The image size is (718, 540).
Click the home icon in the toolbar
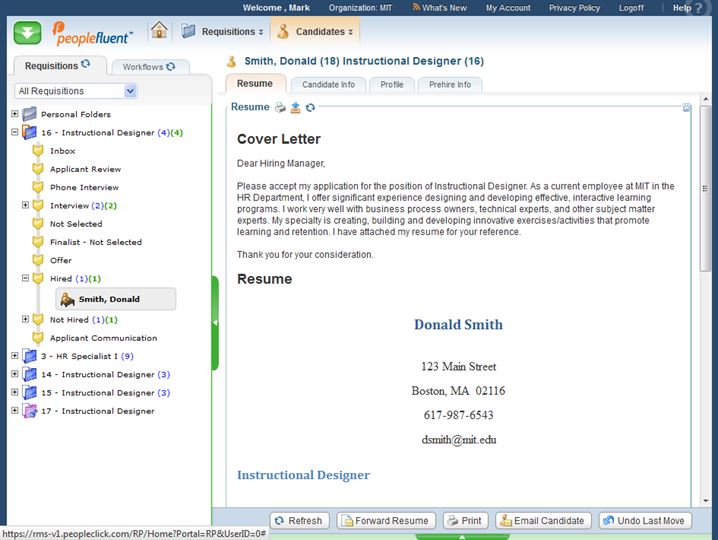tap(159, 31)
